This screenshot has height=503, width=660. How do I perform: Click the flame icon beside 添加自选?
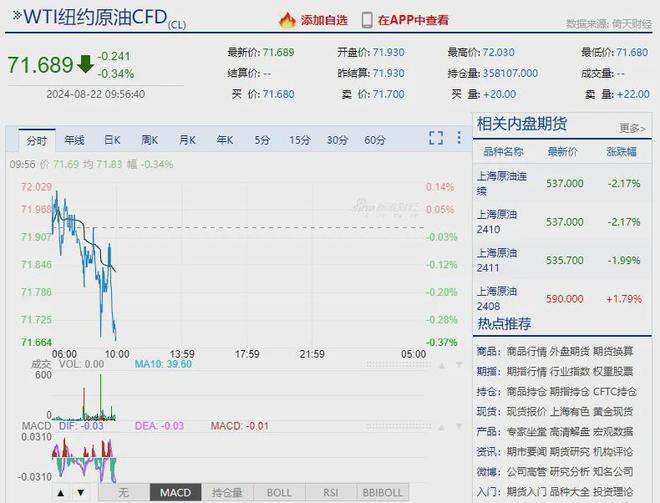click(287, 20)
